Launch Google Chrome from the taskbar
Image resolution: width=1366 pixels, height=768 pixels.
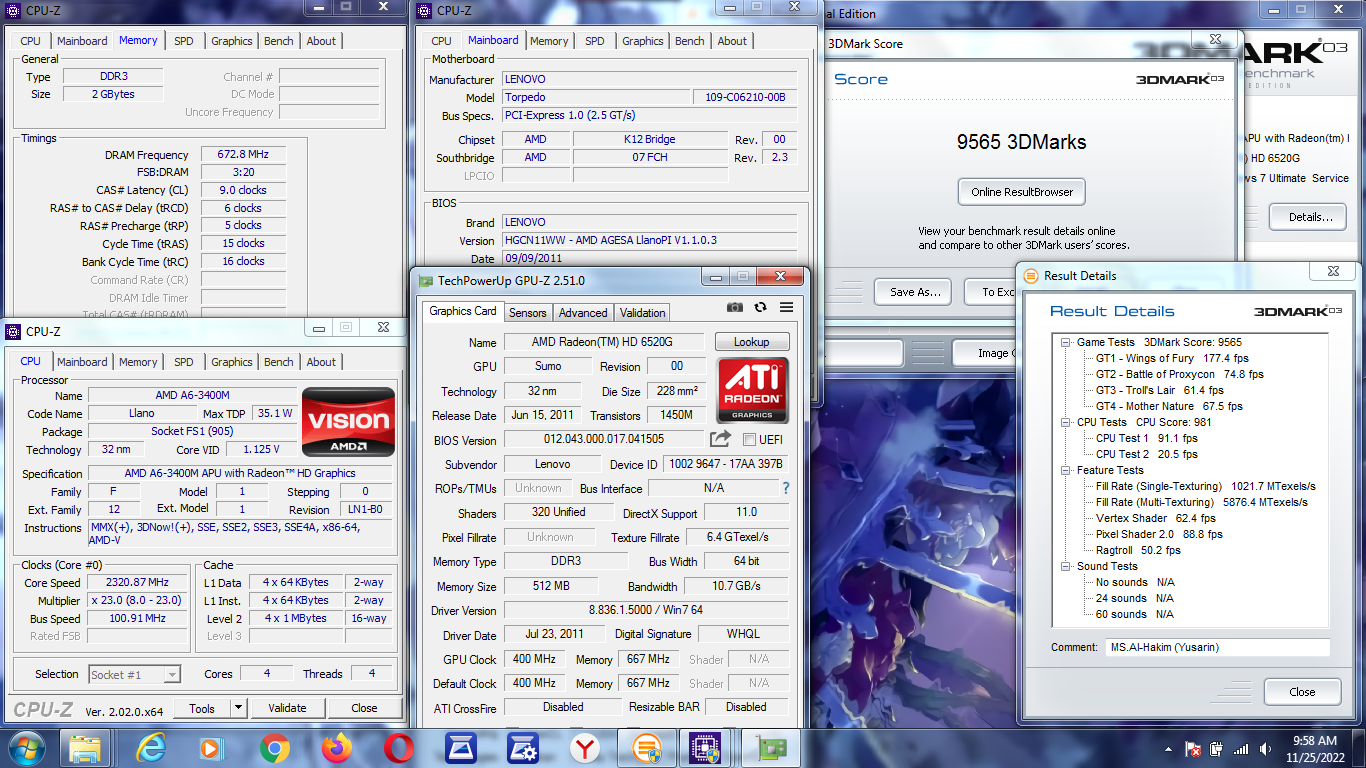(274, 748)
